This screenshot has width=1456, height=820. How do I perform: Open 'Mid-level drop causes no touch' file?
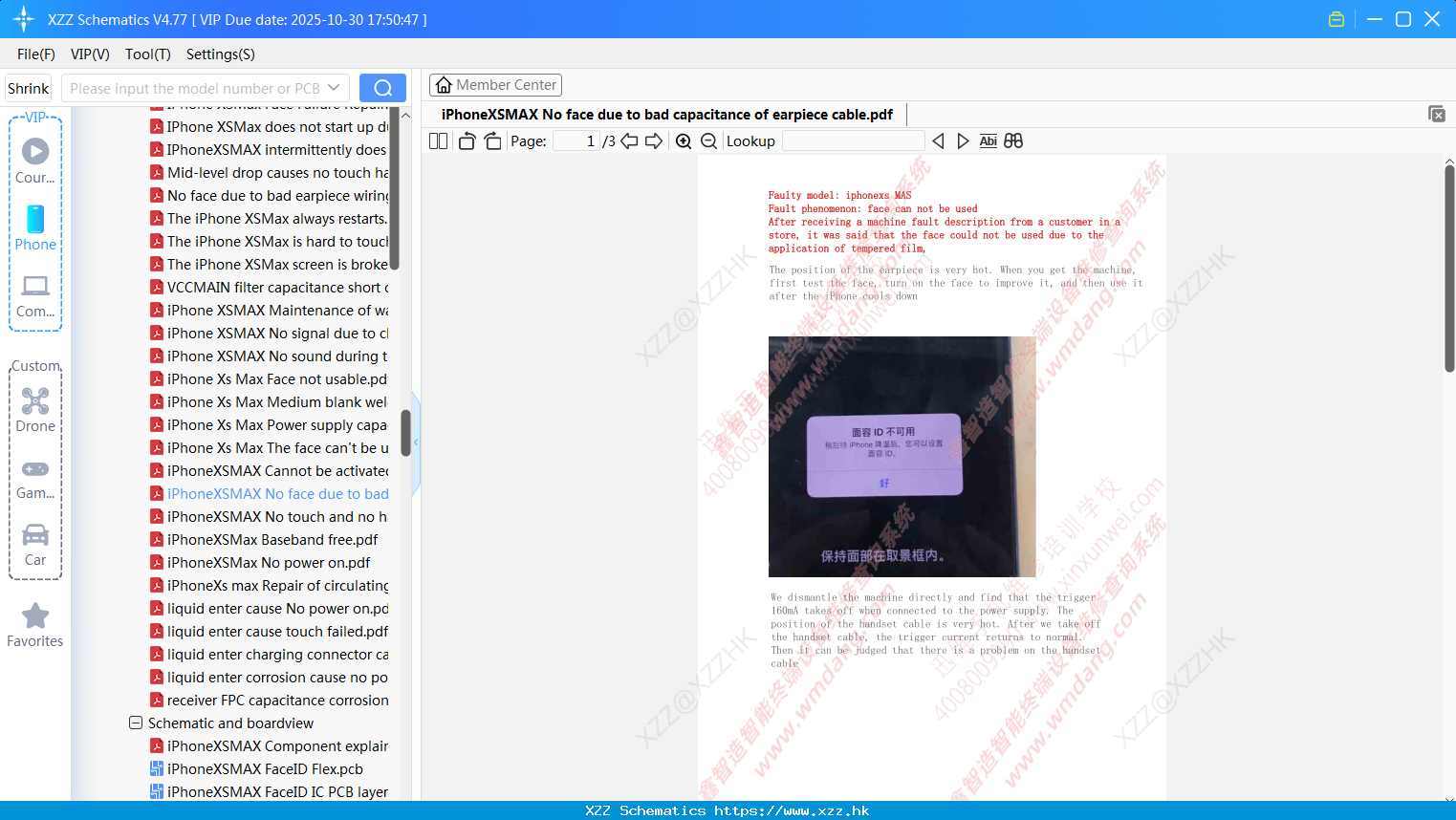[277, 172]
